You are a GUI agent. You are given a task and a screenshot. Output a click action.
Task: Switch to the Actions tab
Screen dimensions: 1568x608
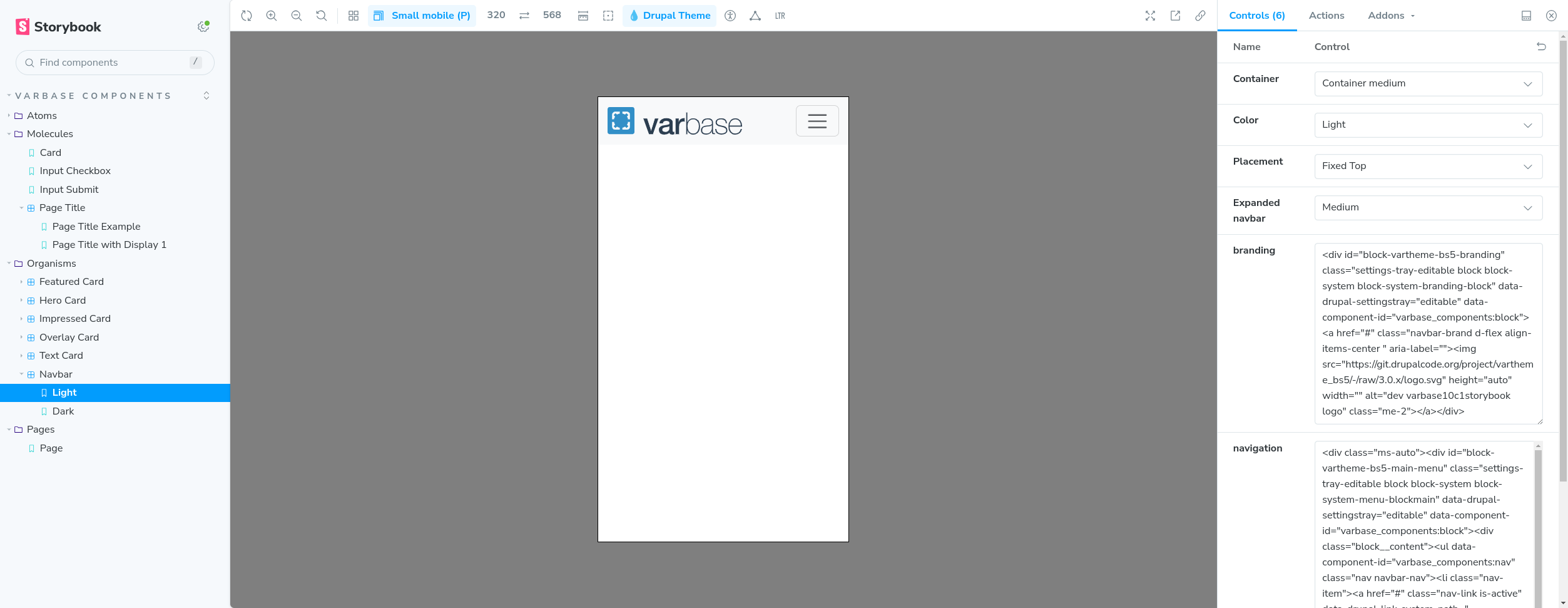coord(1326,16)
